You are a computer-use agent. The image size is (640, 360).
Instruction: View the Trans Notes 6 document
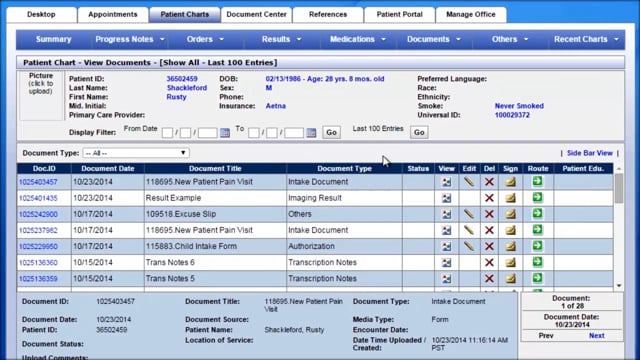pyautogui.click(x=447, y=262)
